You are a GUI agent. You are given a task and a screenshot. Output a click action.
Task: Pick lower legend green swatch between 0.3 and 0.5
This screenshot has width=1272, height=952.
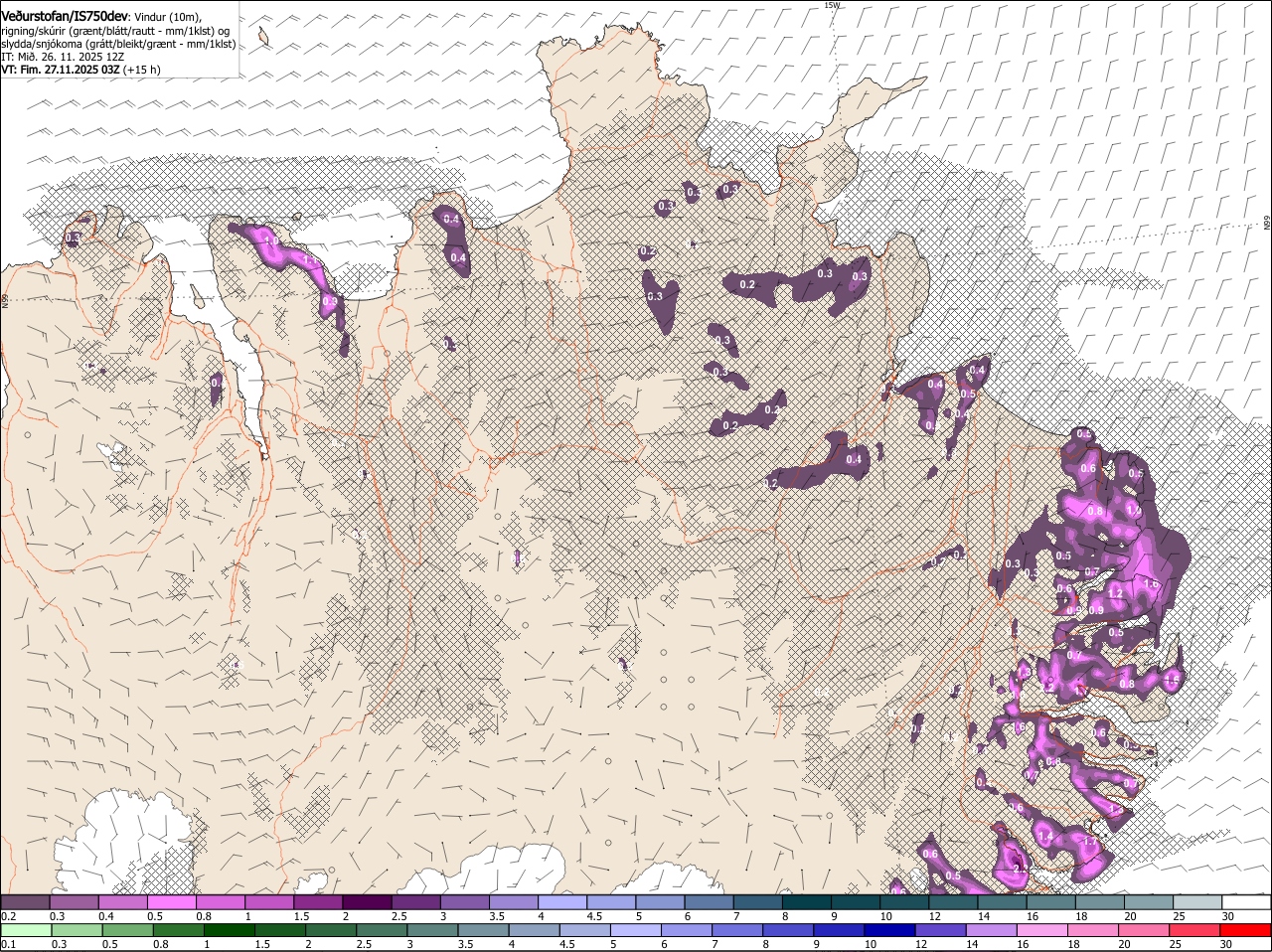78,930
